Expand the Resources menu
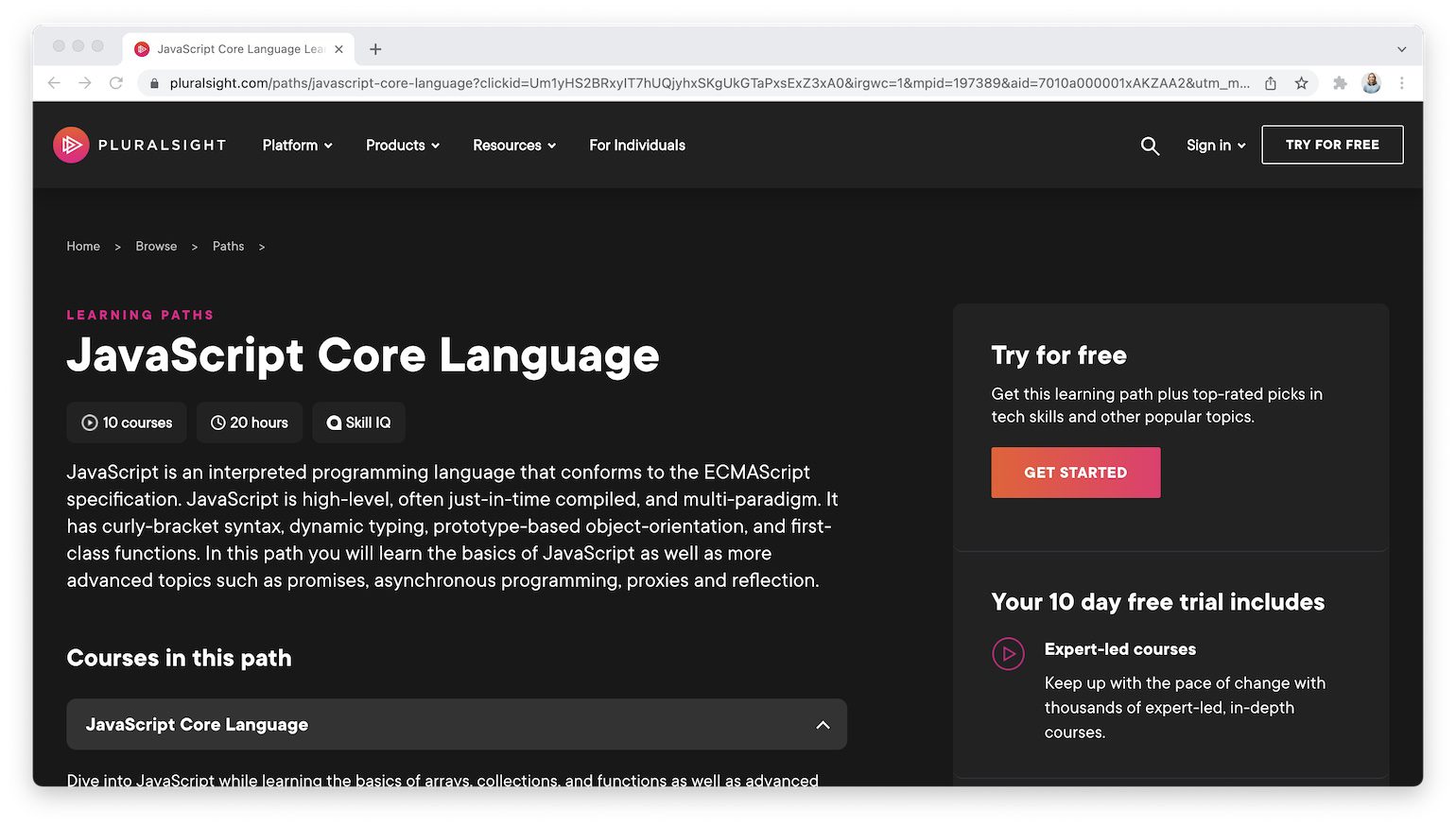1456x827 pixels. (514, 145)
